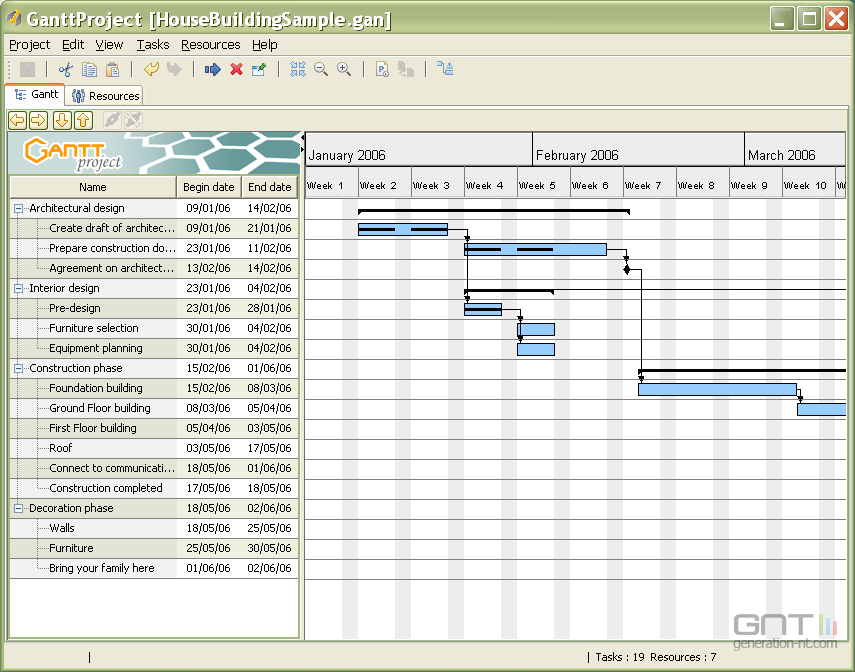Click the Help menu entry
The height and width of the screenshot is (672, 855).
click(265, 45)
